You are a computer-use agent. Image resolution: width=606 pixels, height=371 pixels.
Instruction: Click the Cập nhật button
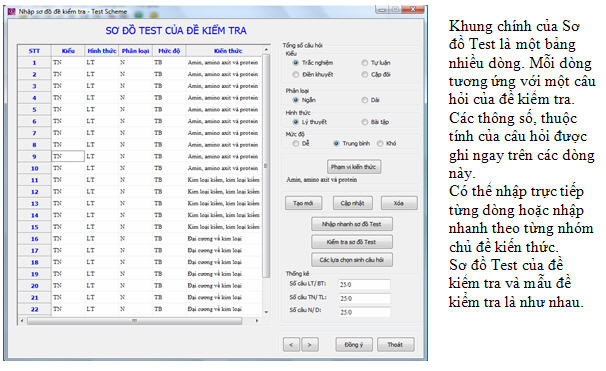352,203
